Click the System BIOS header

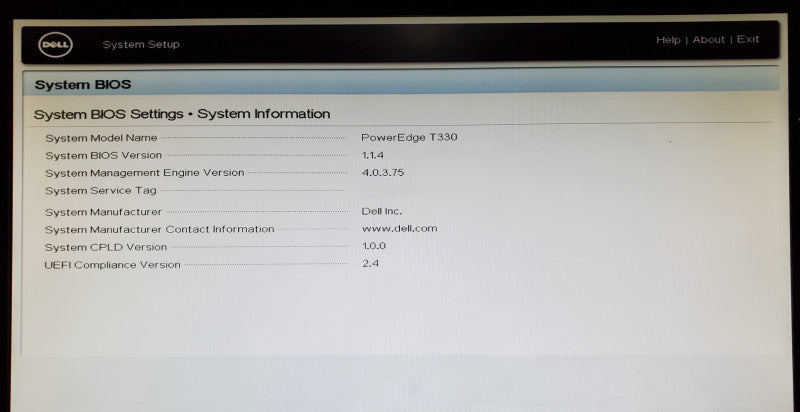83,85
